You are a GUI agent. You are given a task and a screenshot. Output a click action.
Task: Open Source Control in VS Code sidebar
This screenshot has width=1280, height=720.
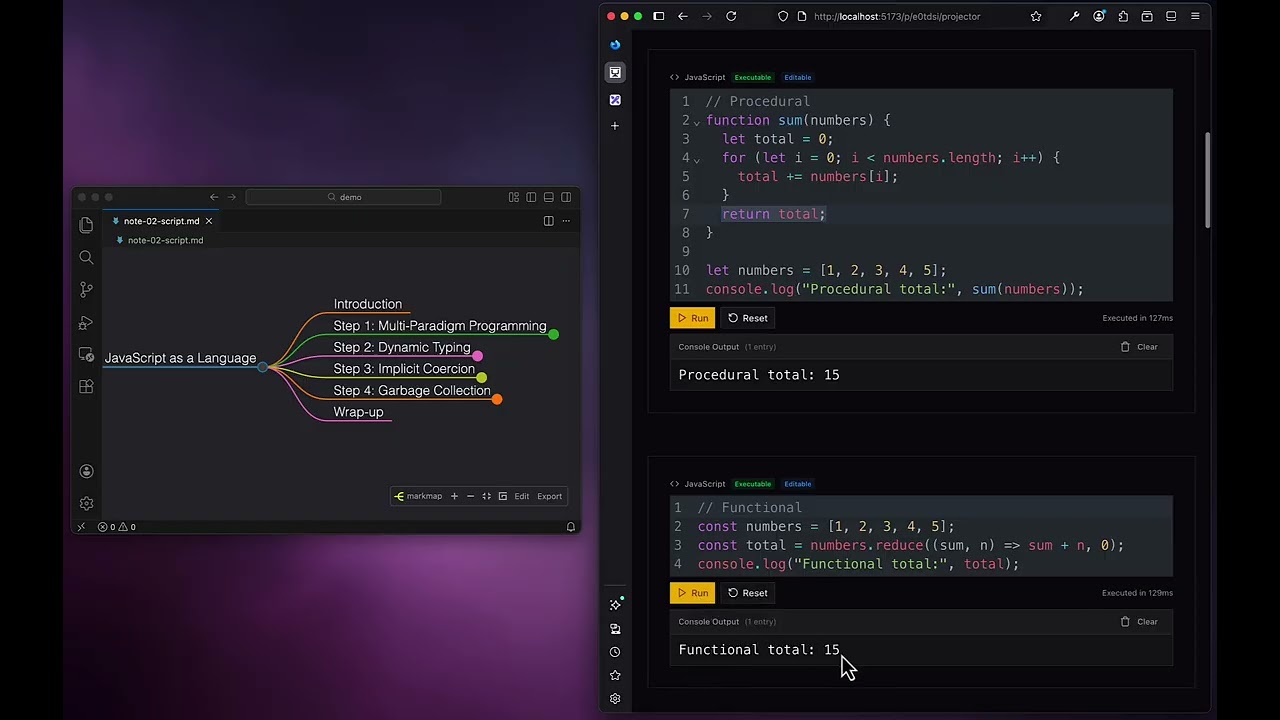86,290
